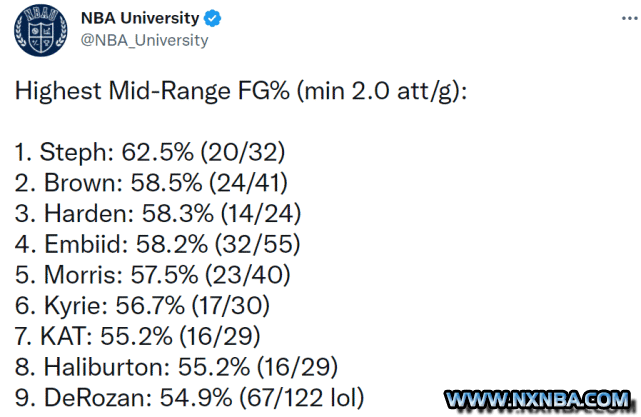Select the Steph 62.5% stat line

[x=150, y=152]
